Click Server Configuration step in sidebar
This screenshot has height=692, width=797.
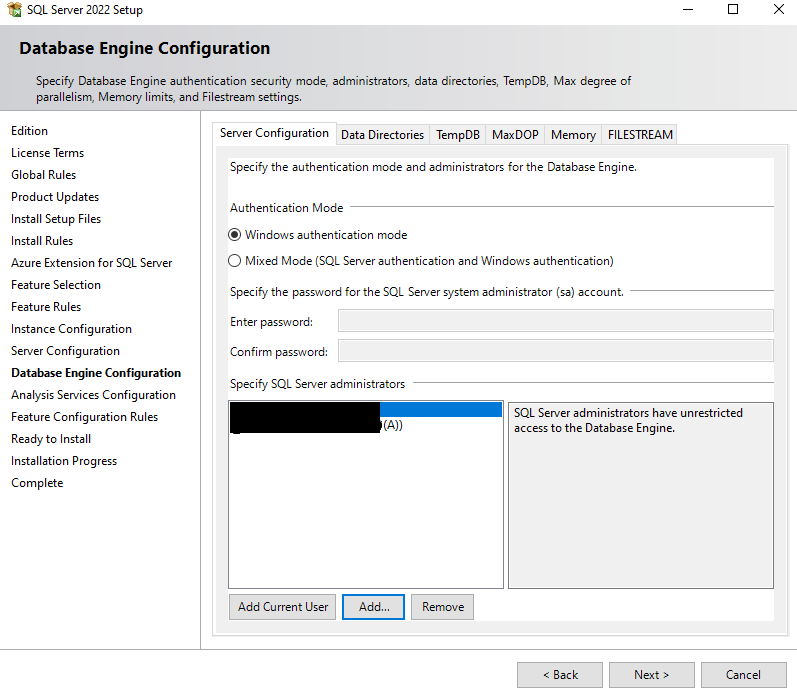pyautogui.click(x=65, y=351)
